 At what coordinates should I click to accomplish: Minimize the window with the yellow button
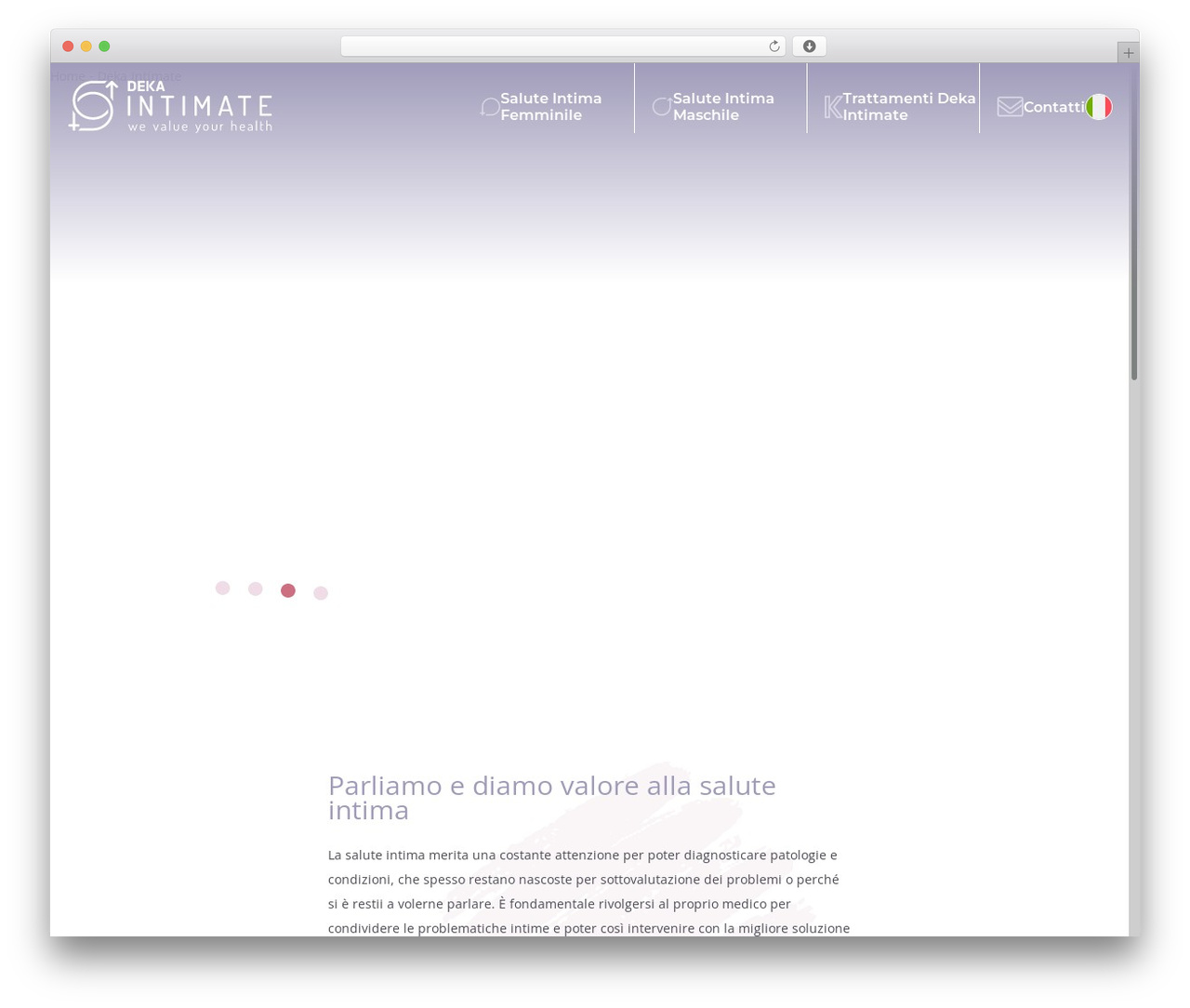pyautogui.click(x=86, y=46)
